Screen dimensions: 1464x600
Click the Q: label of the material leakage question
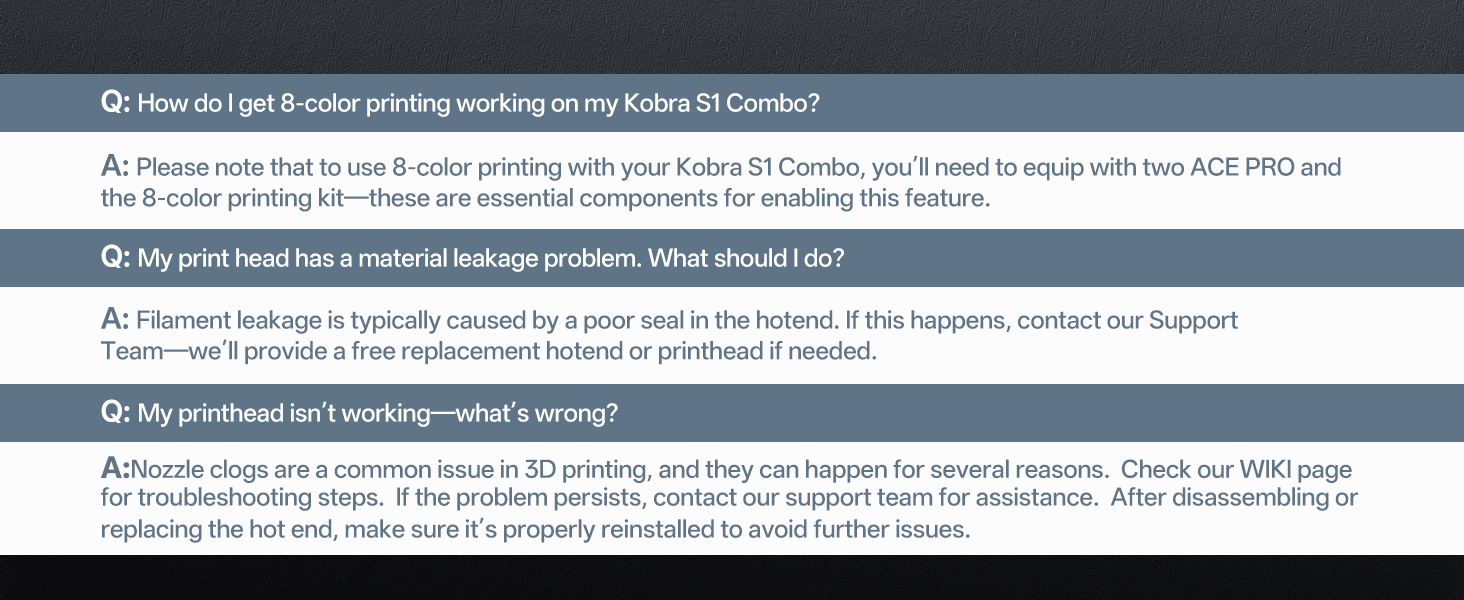click(115, 258)
